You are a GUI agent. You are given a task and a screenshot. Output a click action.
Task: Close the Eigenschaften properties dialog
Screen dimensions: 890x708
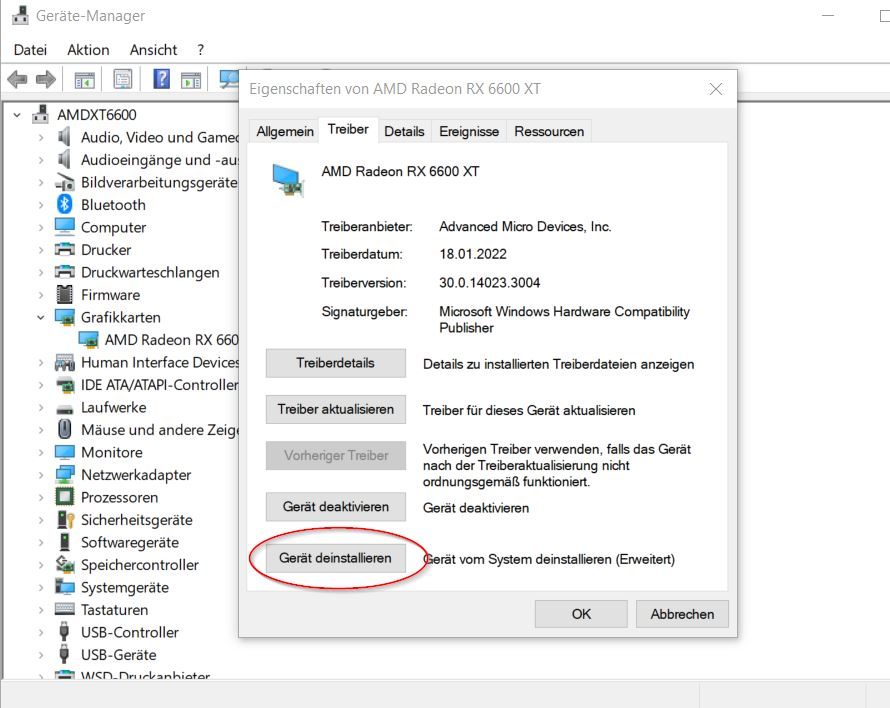tap(716, 89)
